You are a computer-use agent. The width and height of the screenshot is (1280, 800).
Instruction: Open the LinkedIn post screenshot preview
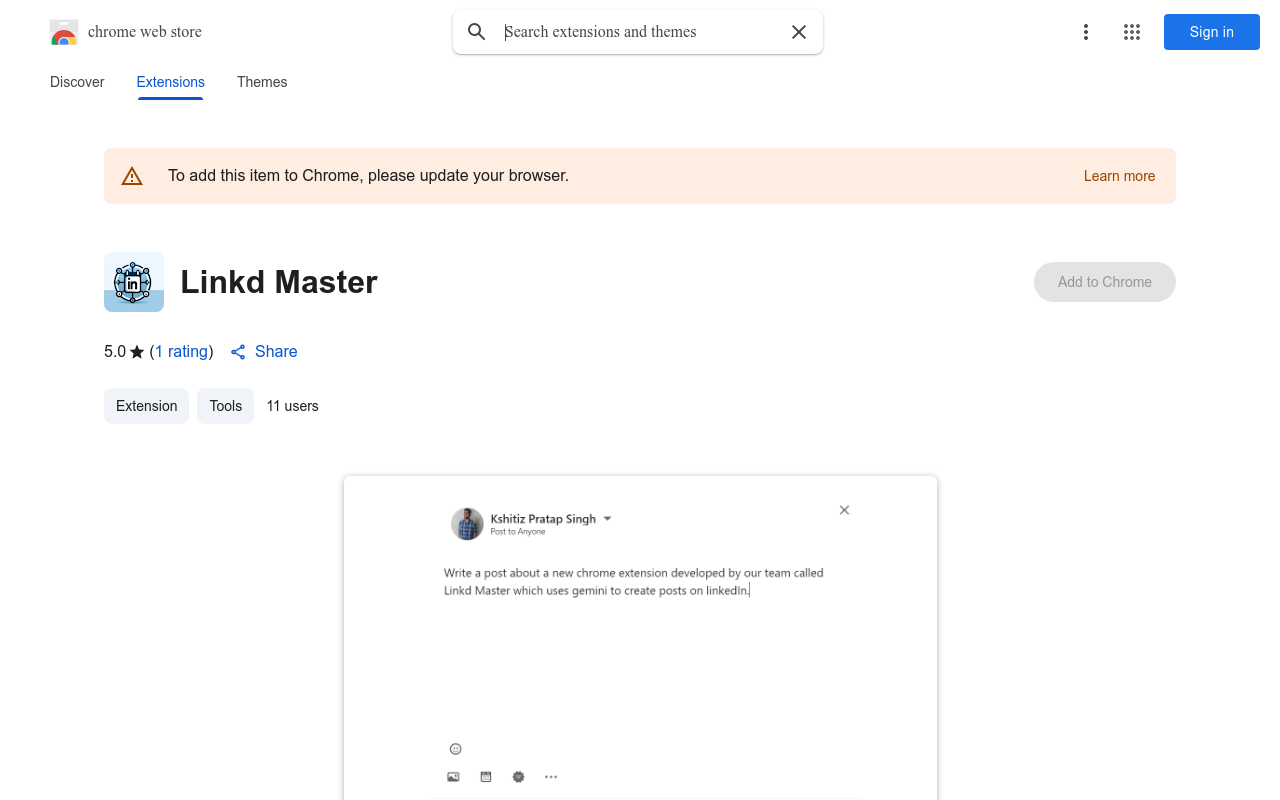640,638
